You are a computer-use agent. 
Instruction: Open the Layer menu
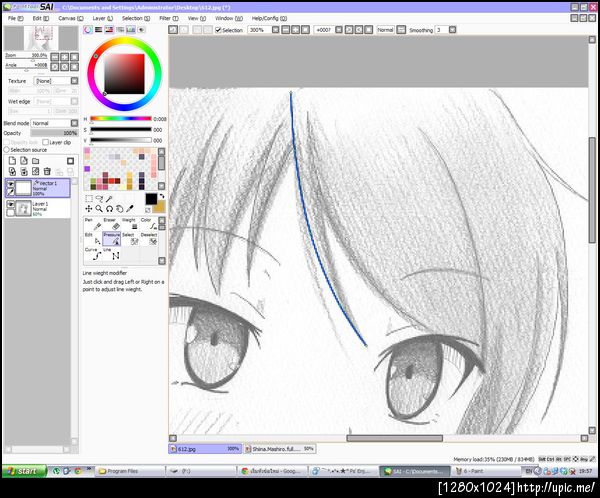point(103,18)
